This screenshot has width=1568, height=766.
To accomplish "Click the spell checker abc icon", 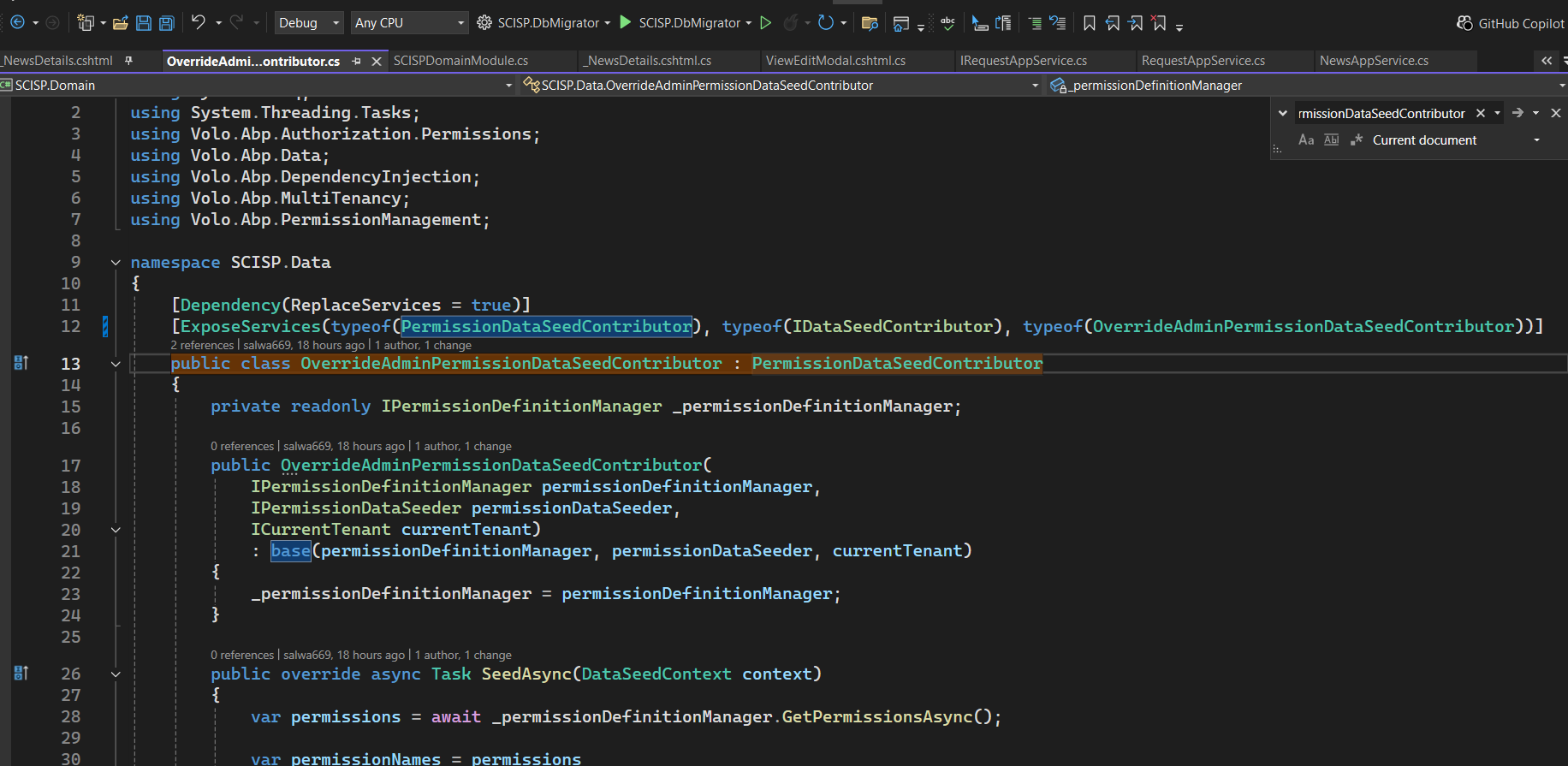I will click(x=947, y=23).
